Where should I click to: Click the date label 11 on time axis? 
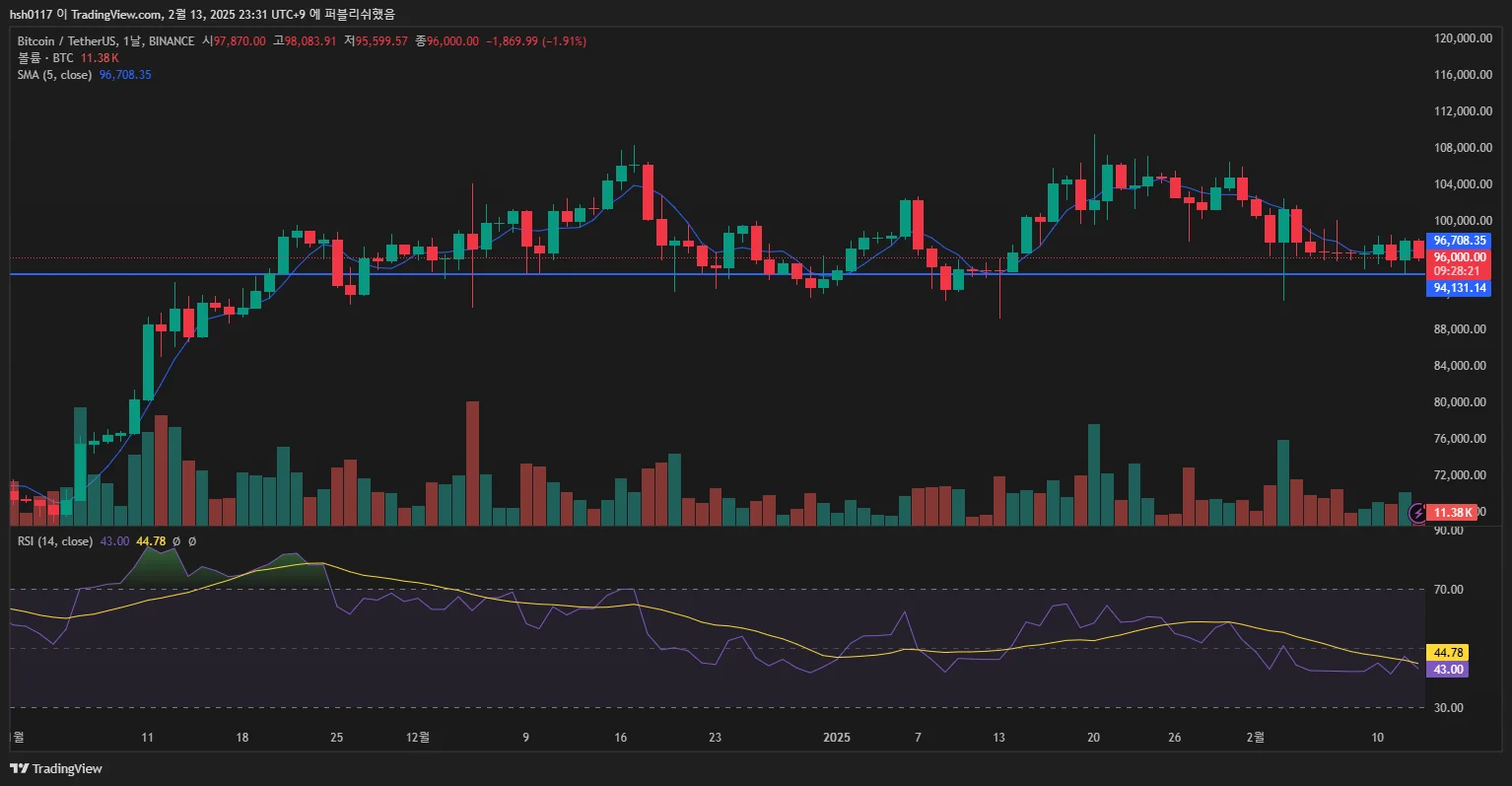[x=148, y=738]
